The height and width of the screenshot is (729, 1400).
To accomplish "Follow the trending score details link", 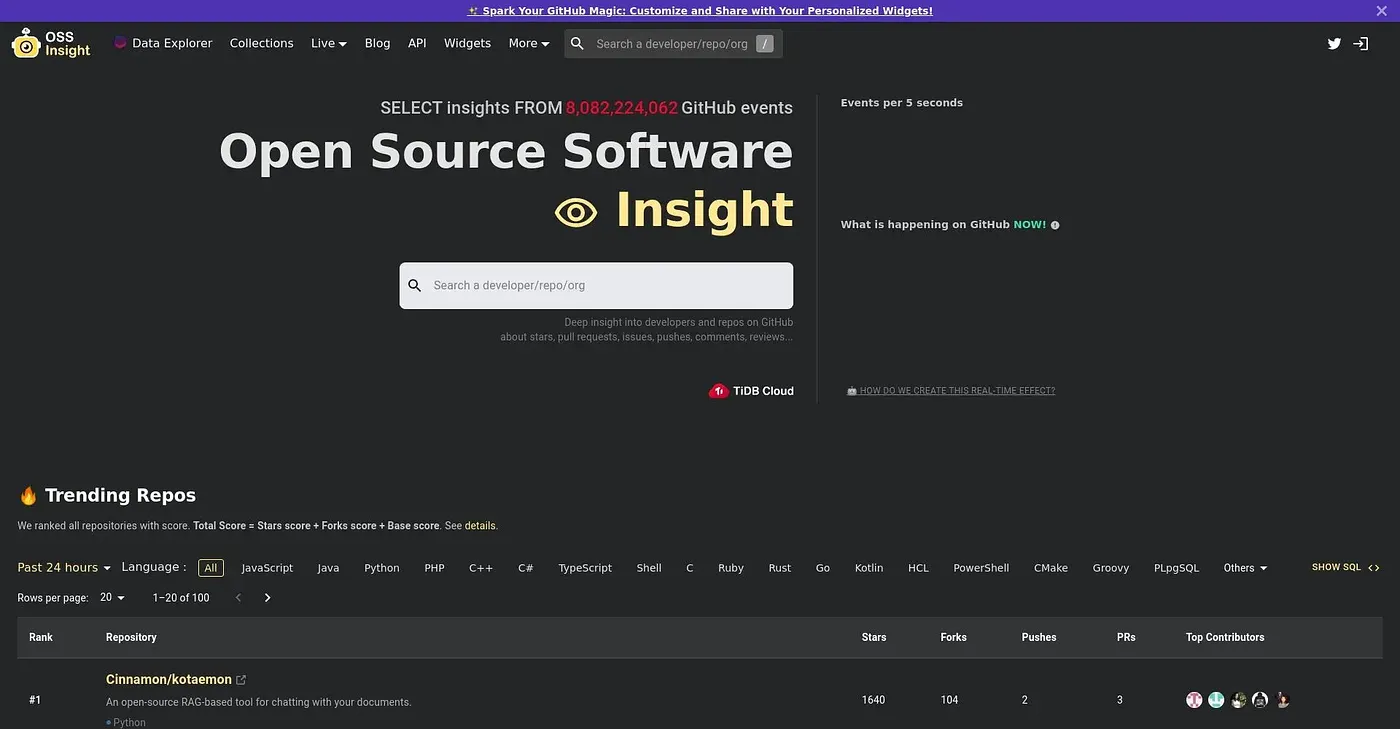I will coord(480,526).
